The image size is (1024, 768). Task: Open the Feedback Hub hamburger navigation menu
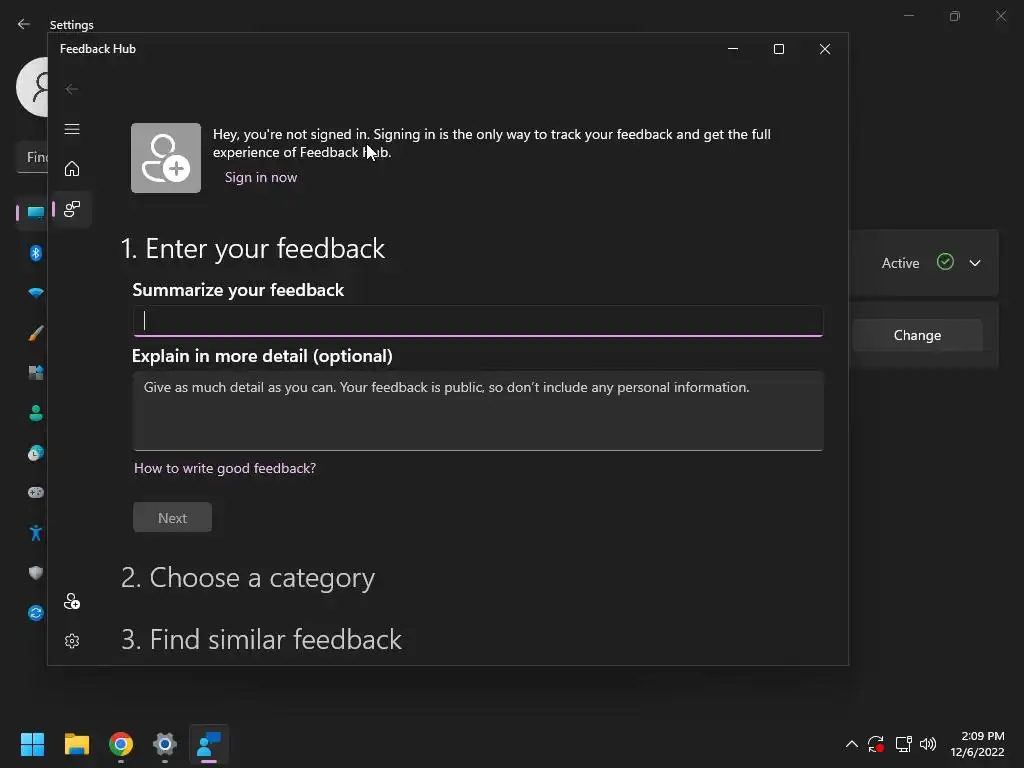(x=72, y=129)
